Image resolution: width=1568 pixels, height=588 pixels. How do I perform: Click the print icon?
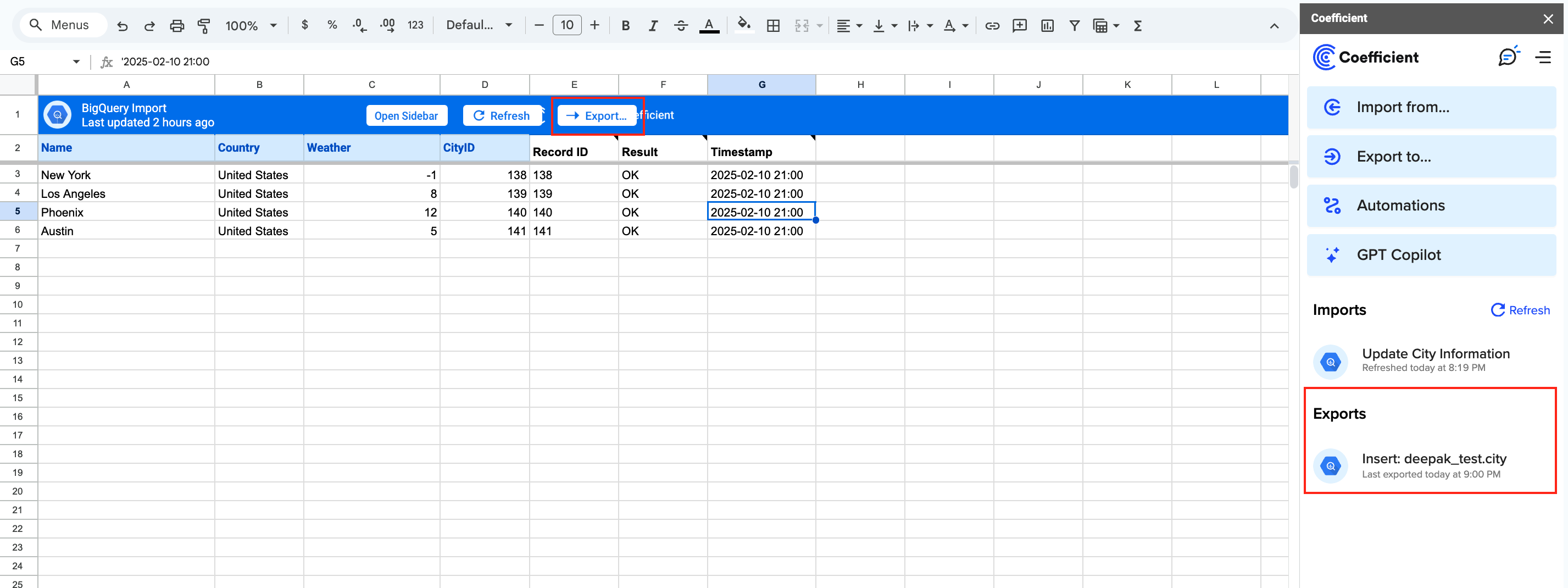coord(176,26)
